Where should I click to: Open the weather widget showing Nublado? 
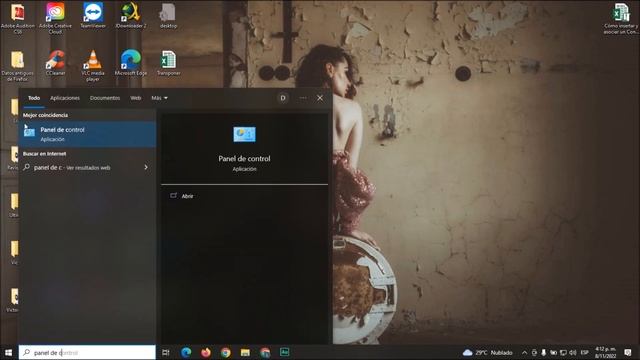pos(487,352)
